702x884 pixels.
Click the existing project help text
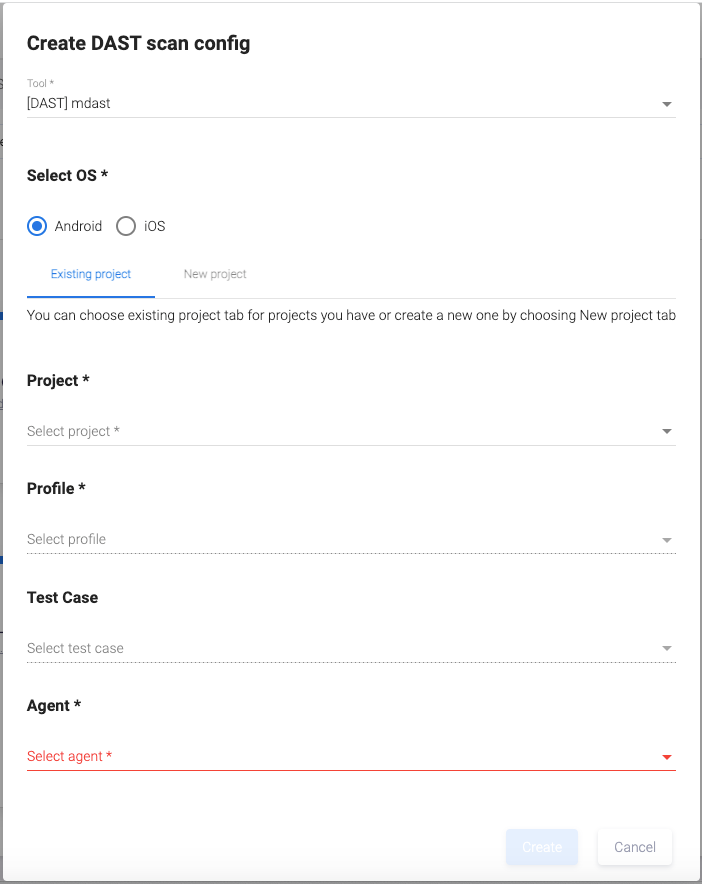(351, 316)
